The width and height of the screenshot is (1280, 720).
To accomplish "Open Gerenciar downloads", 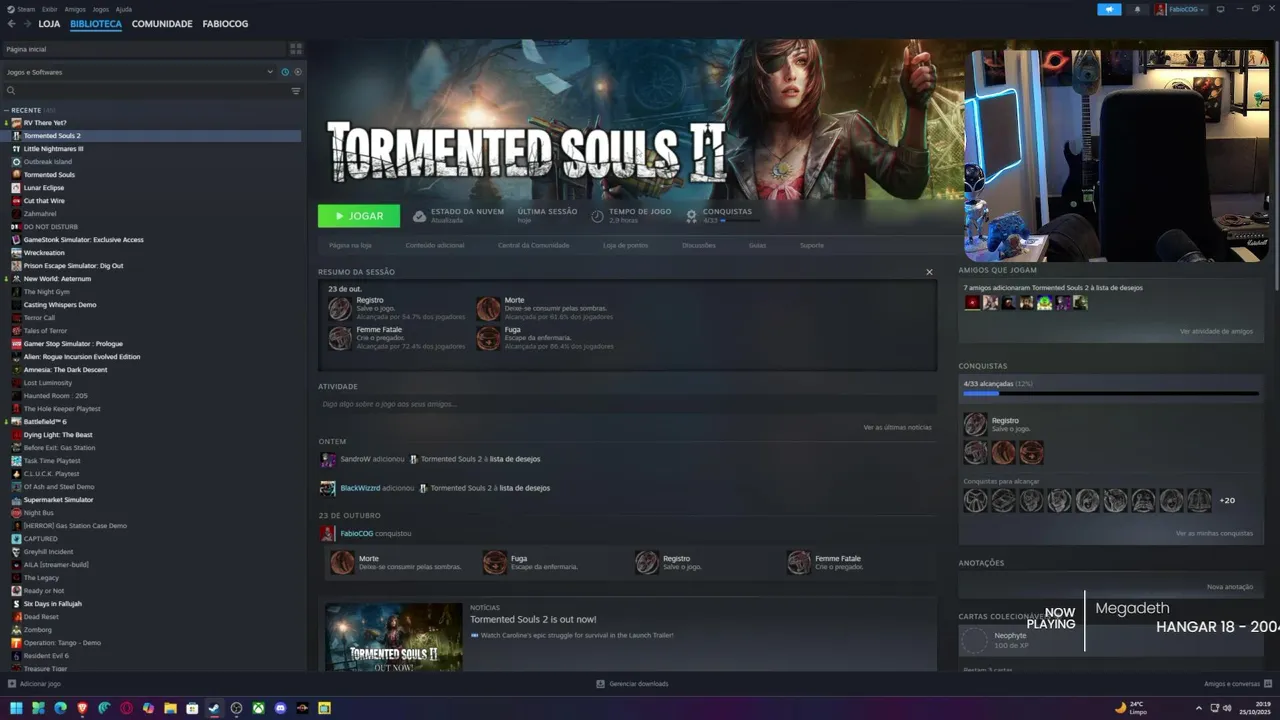I will click(632, 684).
